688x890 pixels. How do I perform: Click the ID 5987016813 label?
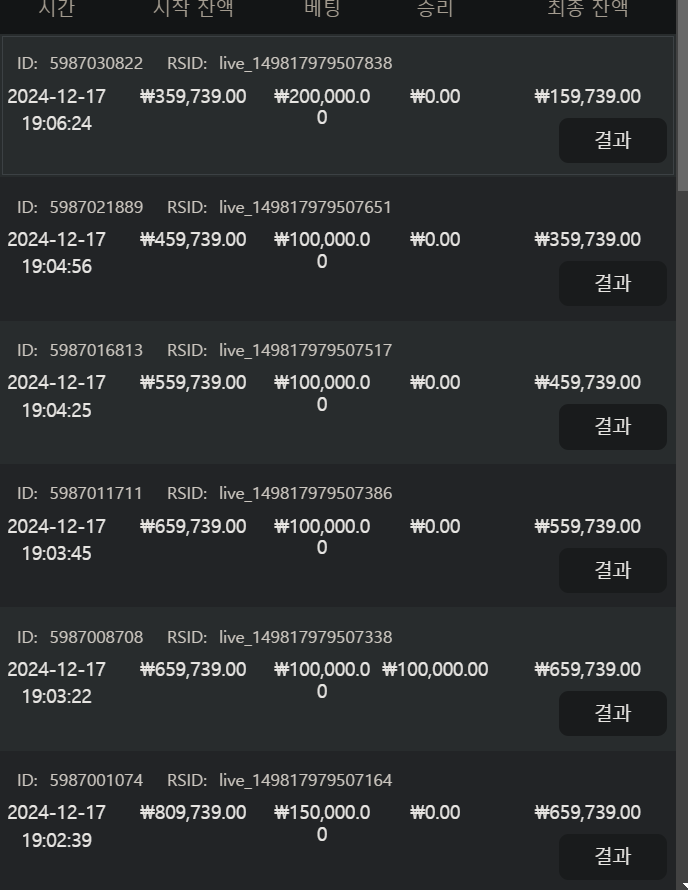(80, 350)
